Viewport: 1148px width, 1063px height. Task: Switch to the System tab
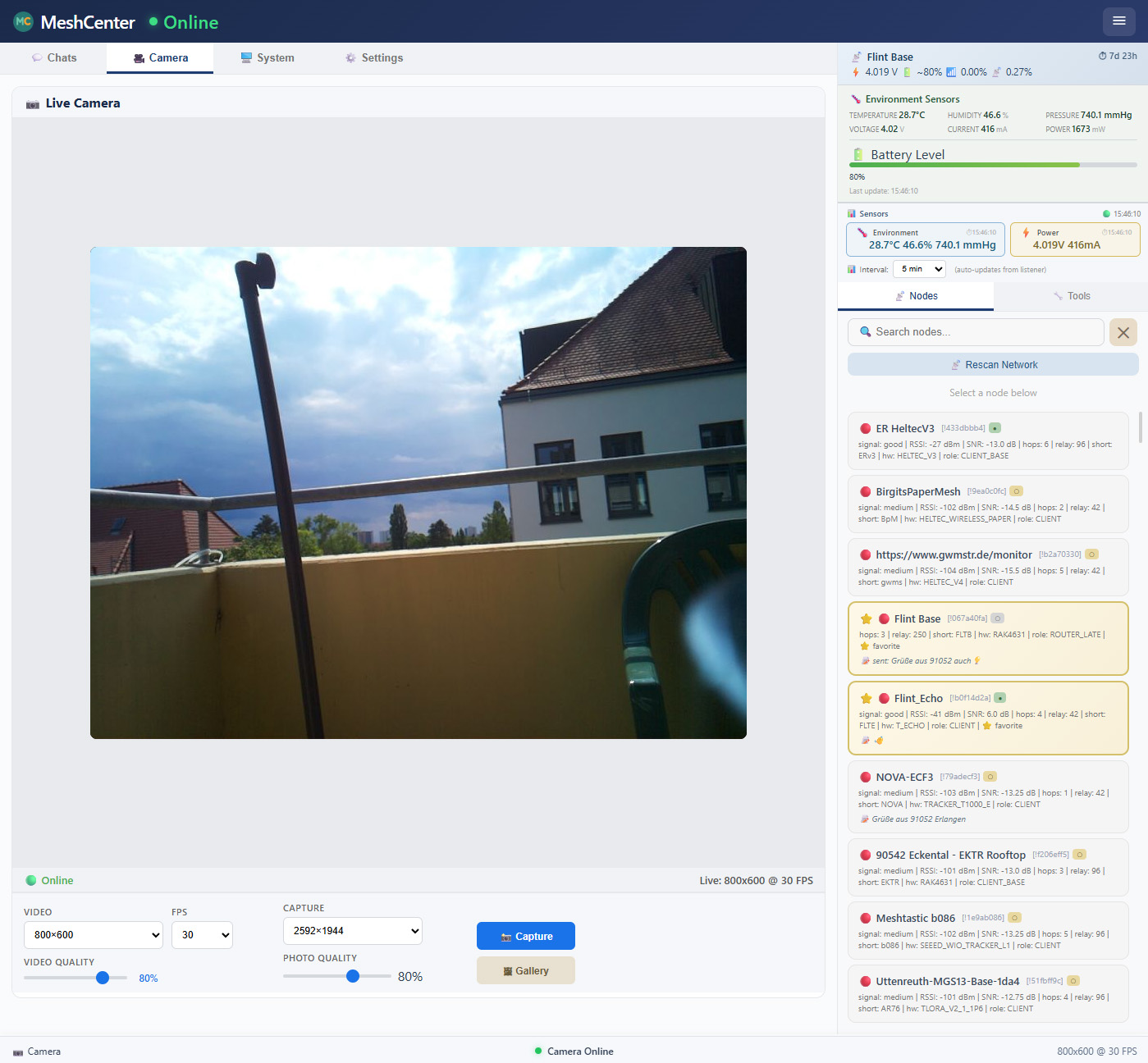(x=268, y=58)
